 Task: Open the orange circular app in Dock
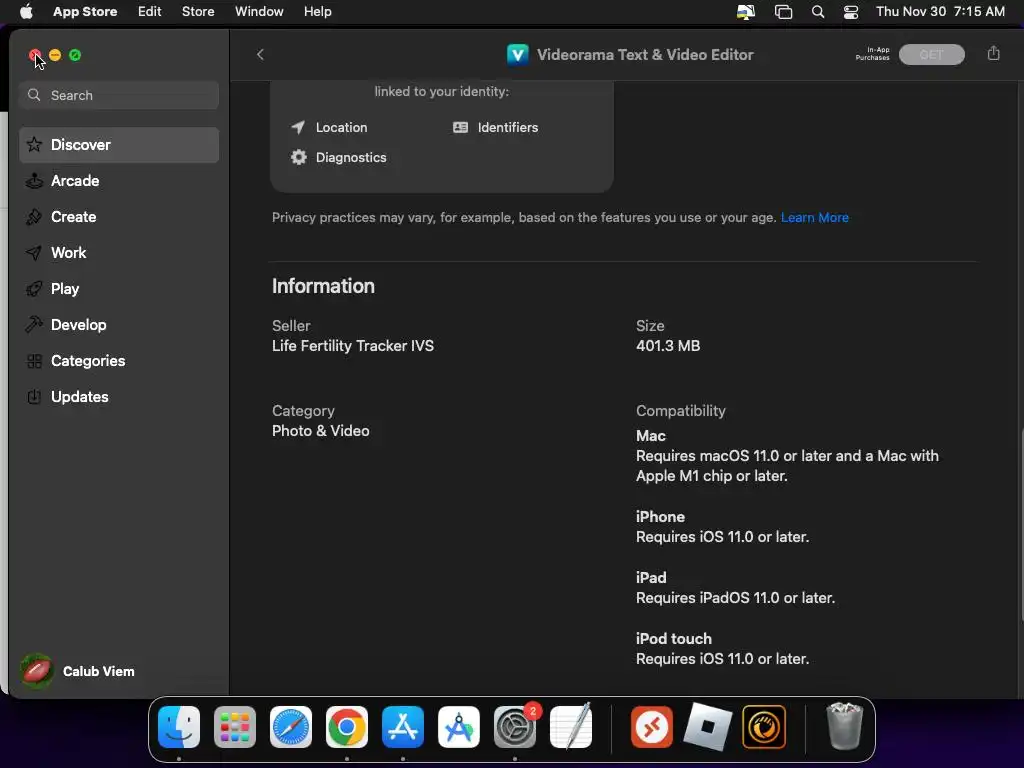point(764,727)
